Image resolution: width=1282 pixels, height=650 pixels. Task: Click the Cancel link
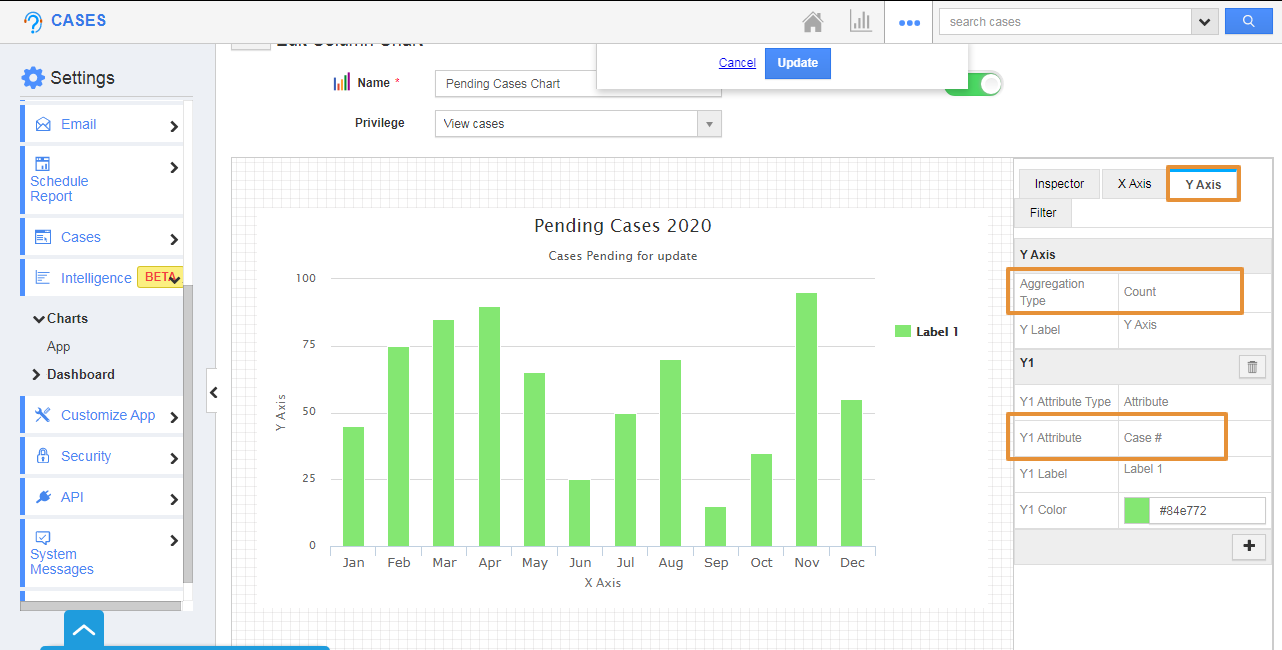[x=737, y=63]
